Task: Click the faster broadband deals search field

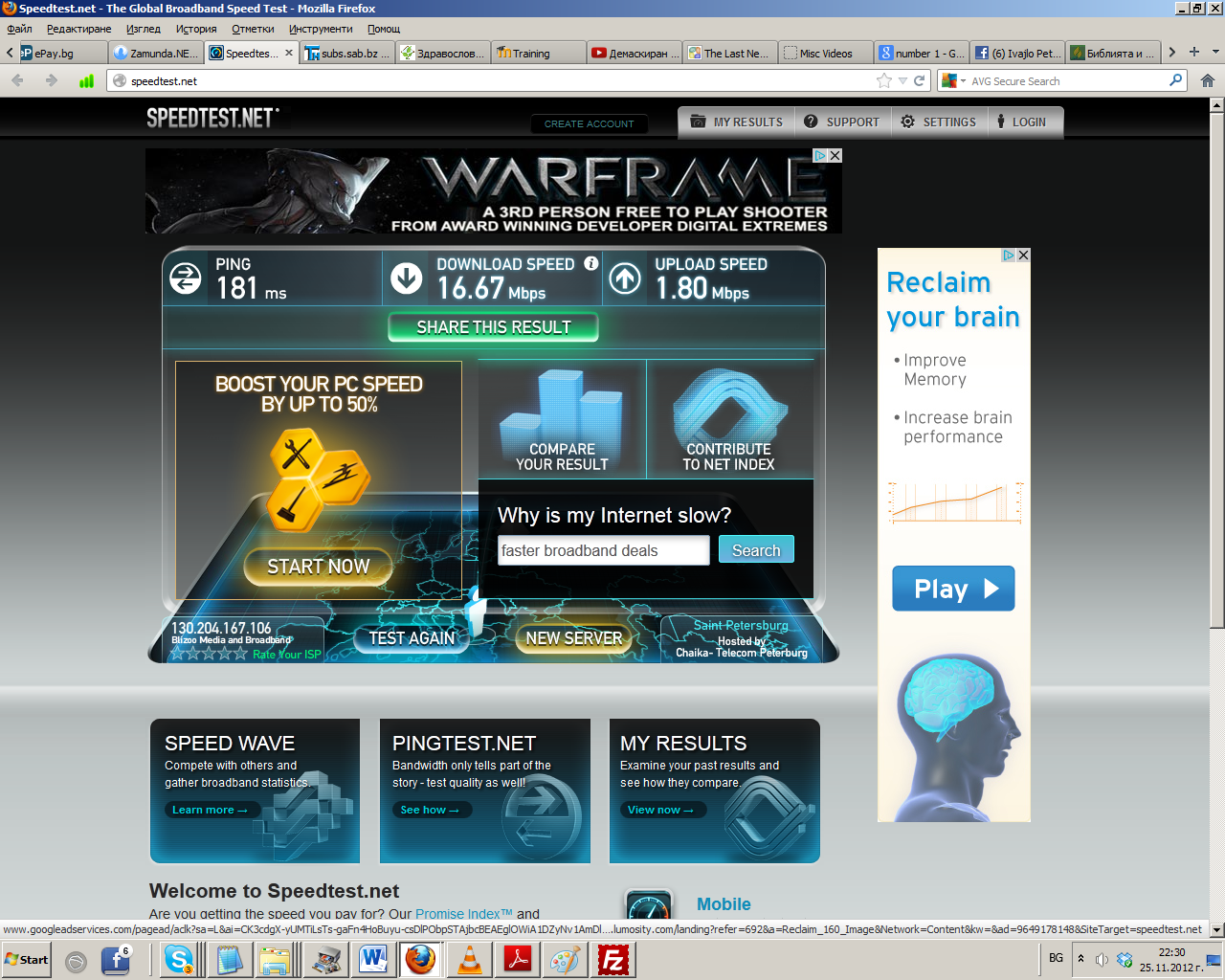Action: tap(603, 550)
